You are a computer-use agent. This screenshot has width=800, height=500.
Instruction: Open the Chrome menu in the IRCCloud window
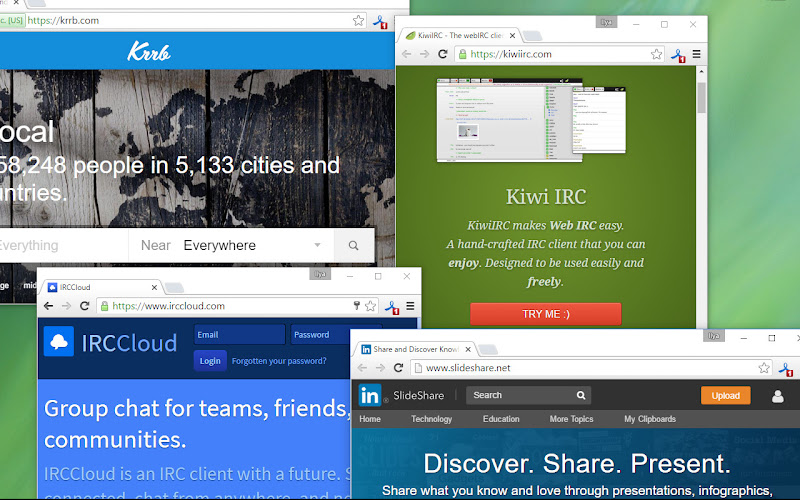tap(410, 306)
